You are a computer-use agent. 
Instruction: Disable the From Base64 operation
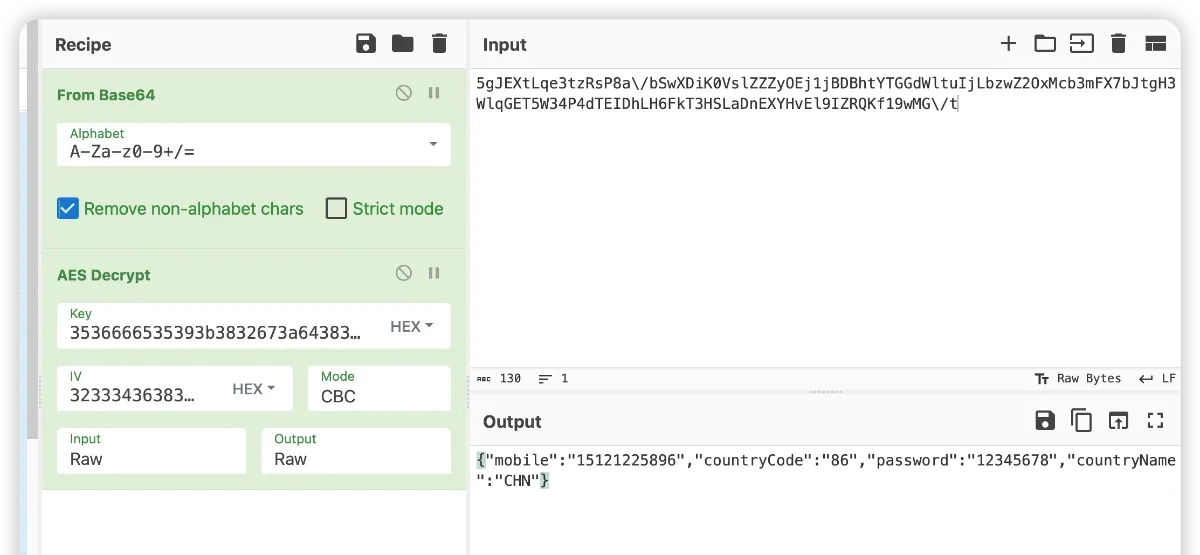(x=404, y=93)
